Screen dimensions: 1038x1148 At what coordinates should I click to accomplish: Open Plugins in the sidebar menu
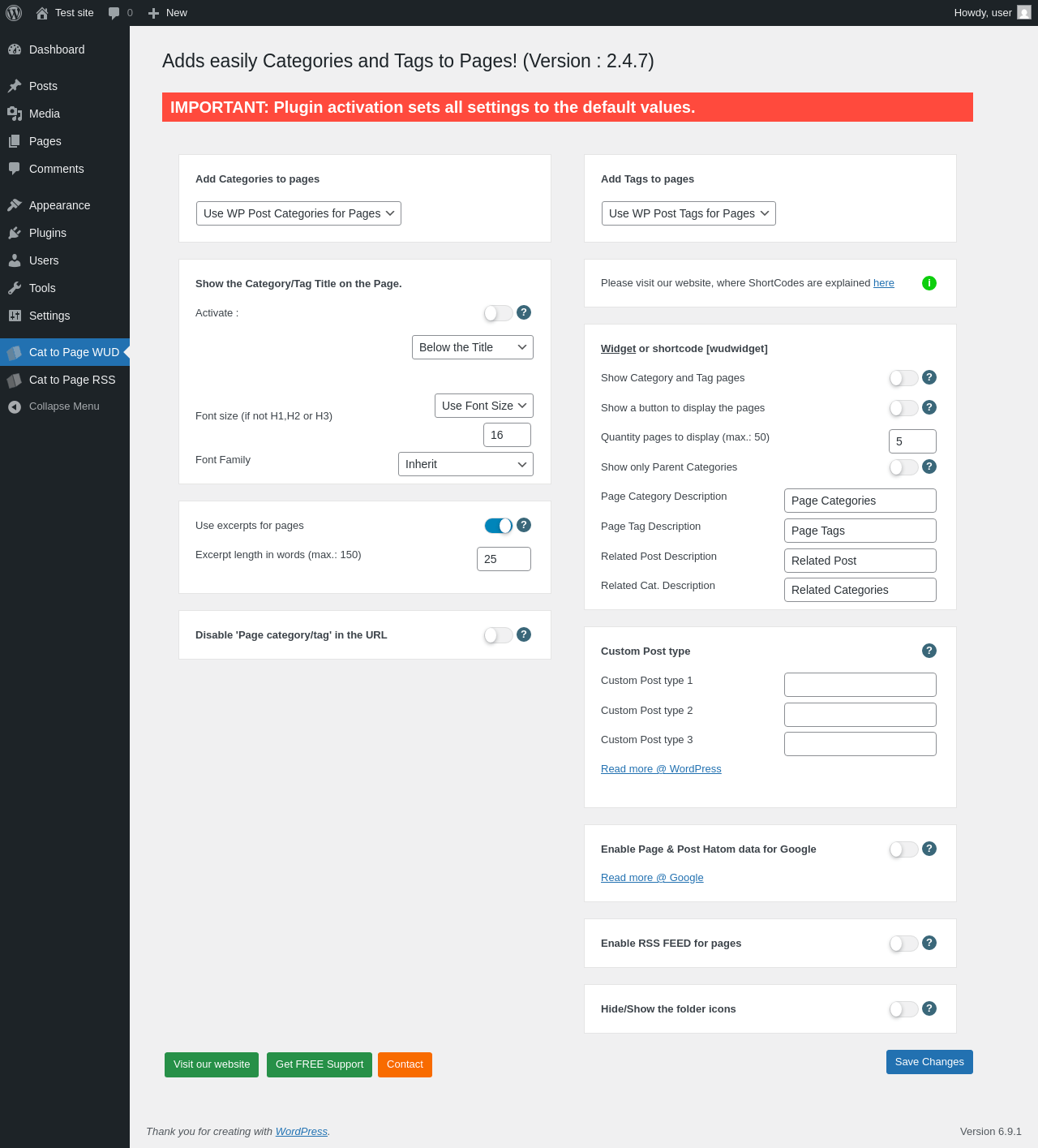(x=48, y=233)
